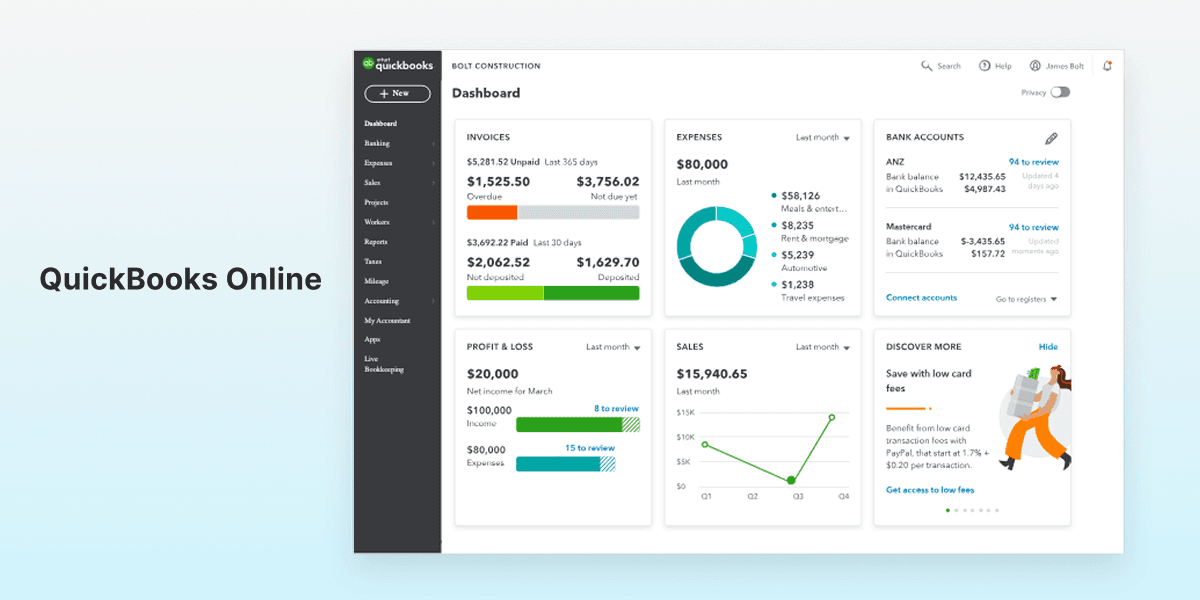Select Reports in the sidebar
Screen dimensions: 1200x600
tap(377, 241)
